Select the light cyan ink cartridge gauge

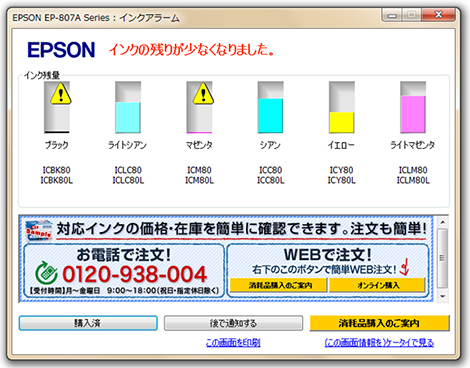point(128,107)
